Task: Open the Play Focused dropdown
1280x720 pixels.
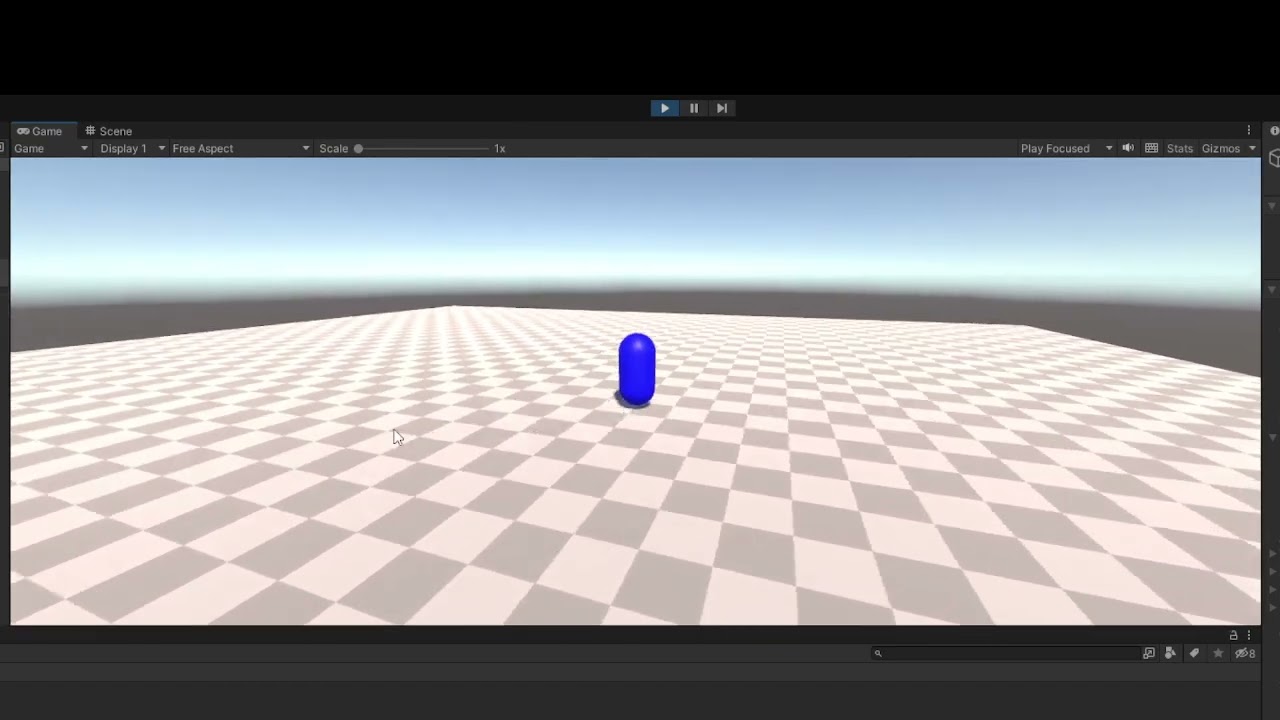Action: pyautogui.click(x=1066, y=148)
